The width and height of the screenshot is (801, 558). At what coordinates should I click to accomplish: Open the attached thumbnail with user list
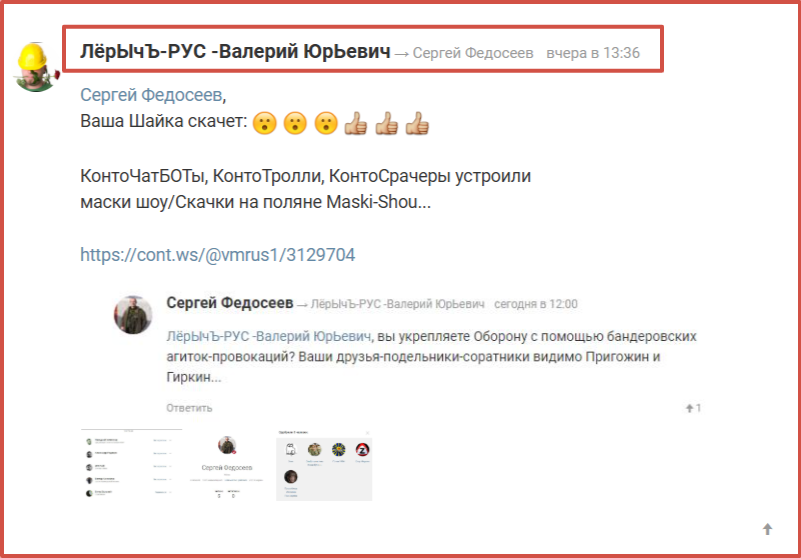click(x=131, y=465)
